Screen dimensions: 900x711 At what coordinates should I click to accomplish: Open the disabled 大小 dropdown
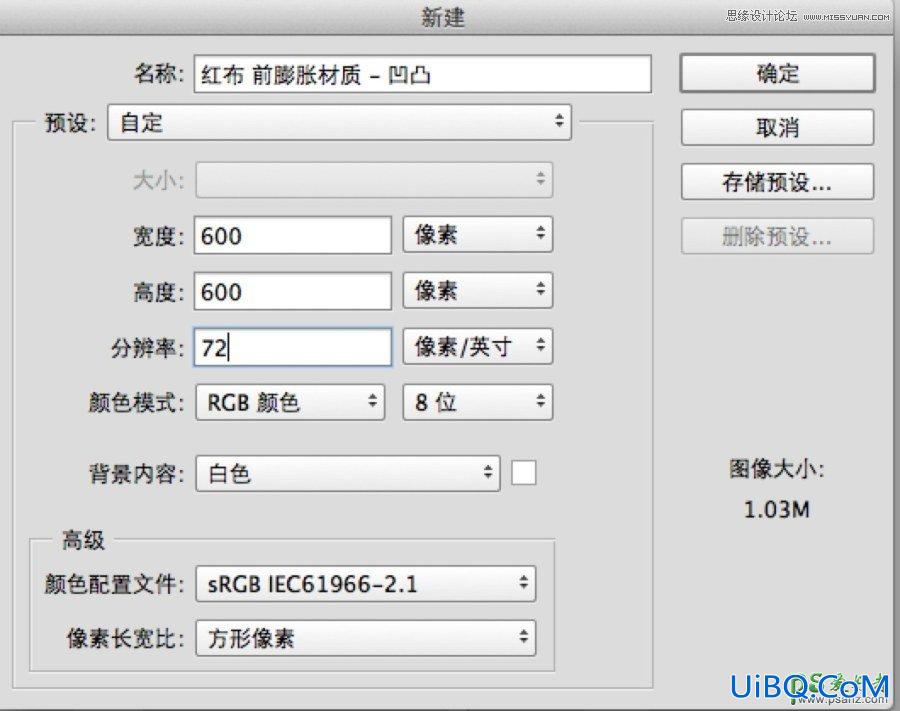click(x=374, y=180)
